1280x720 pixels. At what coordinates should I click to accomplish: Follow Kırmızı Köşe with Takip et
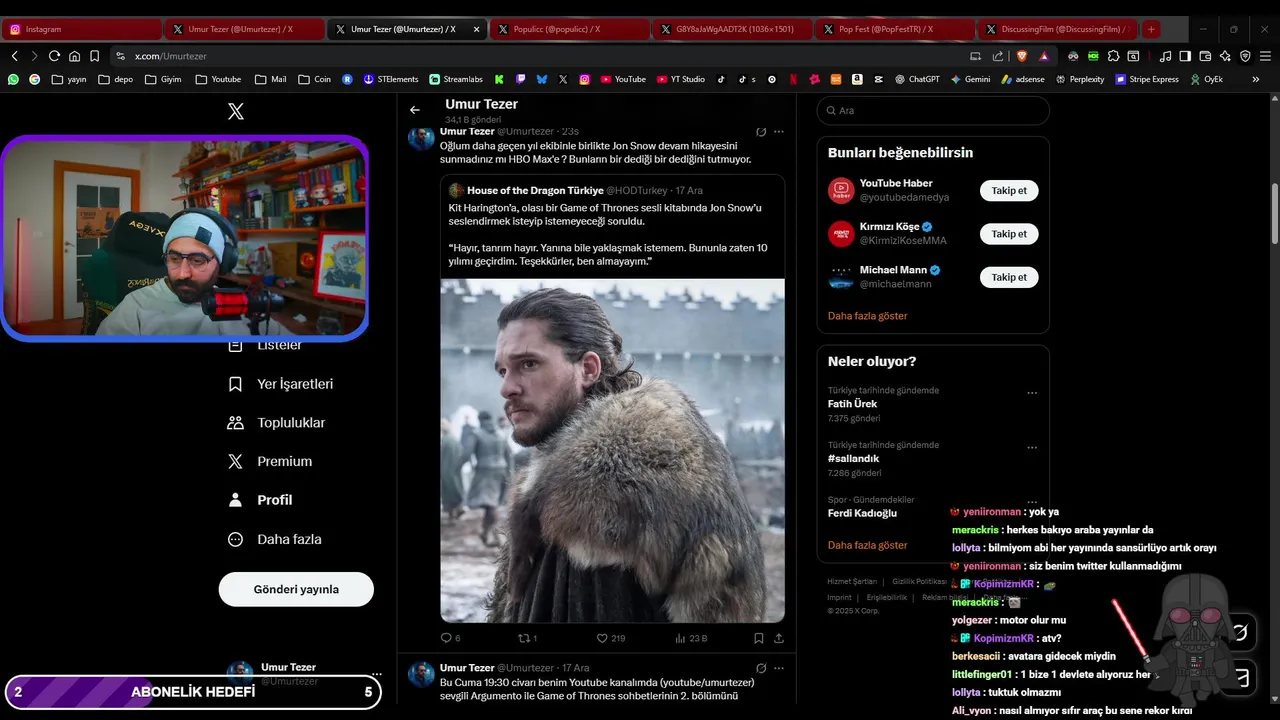[1009, 234]
